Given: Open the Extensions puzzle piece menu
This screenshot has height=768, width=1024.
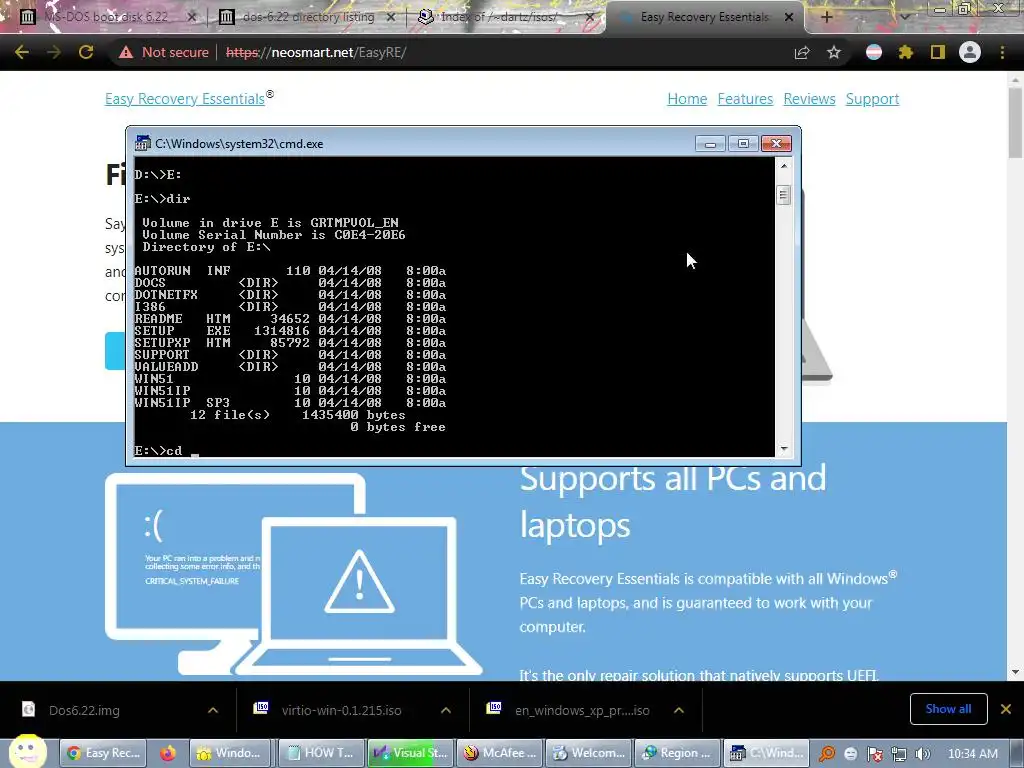Looking at the screenshot, I should [x=905, y=52].
